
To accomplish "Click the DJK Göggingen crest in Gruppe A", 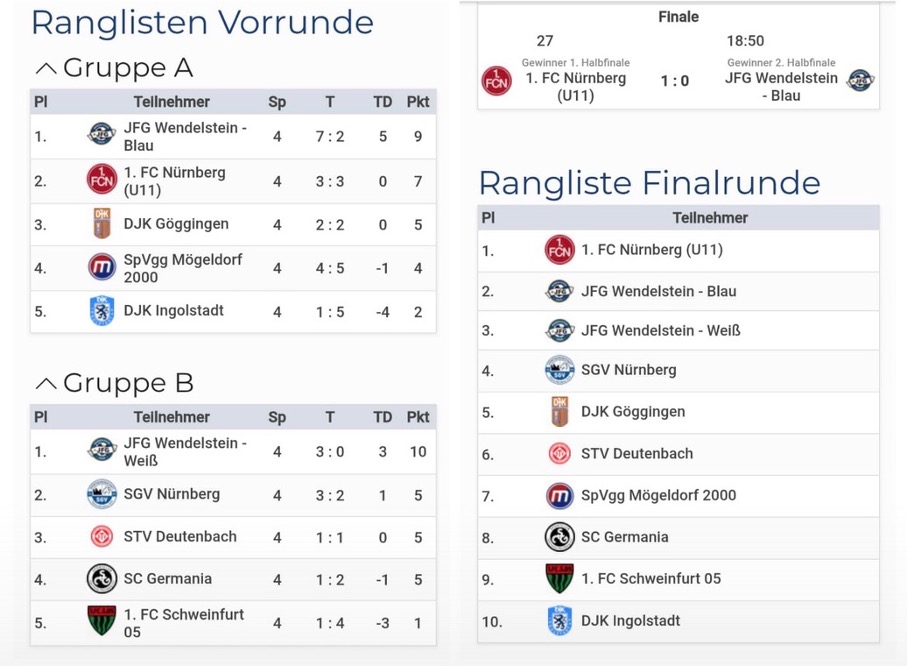I will point(101,224).
